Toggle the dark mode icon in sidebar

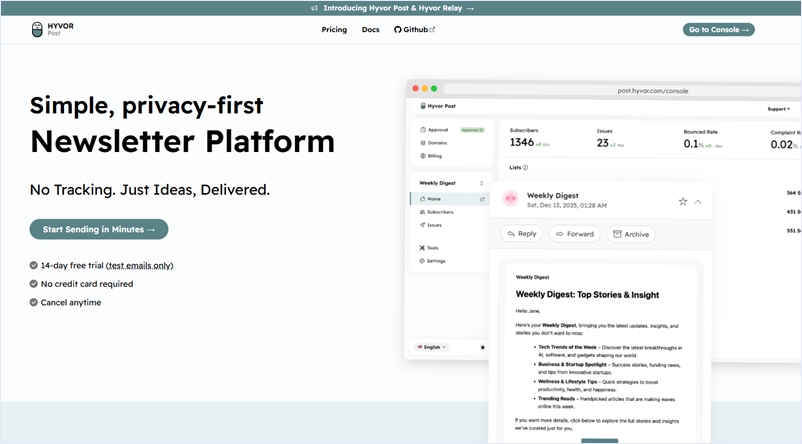(x=483, y=347)
